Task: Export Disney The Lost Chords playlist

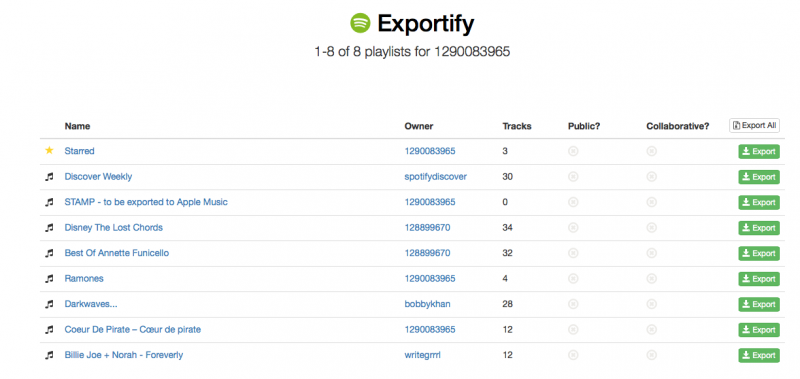Action: tap(759, 228)
